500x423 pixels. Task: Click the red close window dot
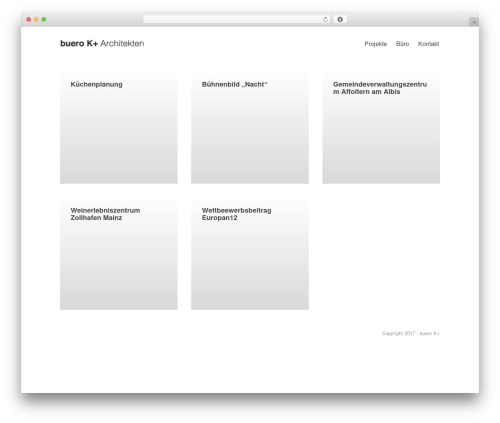click(29, 20)
